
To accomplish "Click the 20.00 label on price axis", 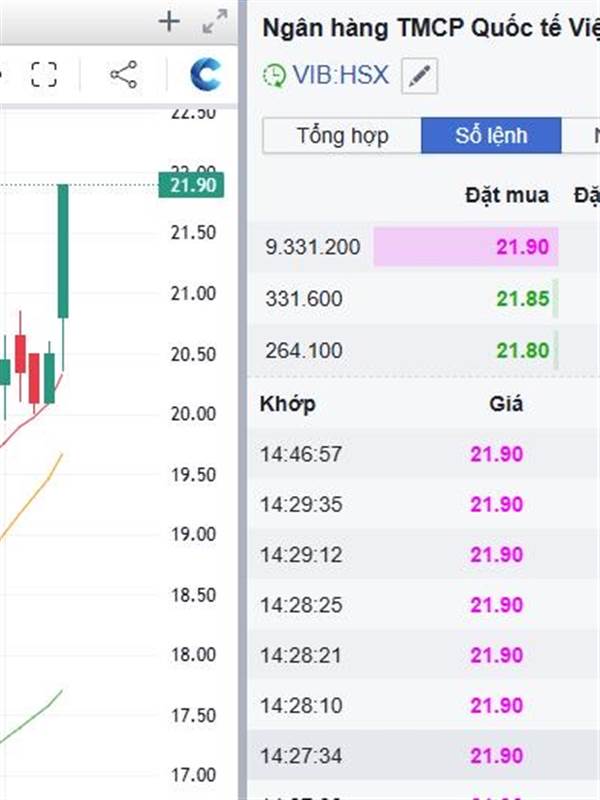I will 193,414.
